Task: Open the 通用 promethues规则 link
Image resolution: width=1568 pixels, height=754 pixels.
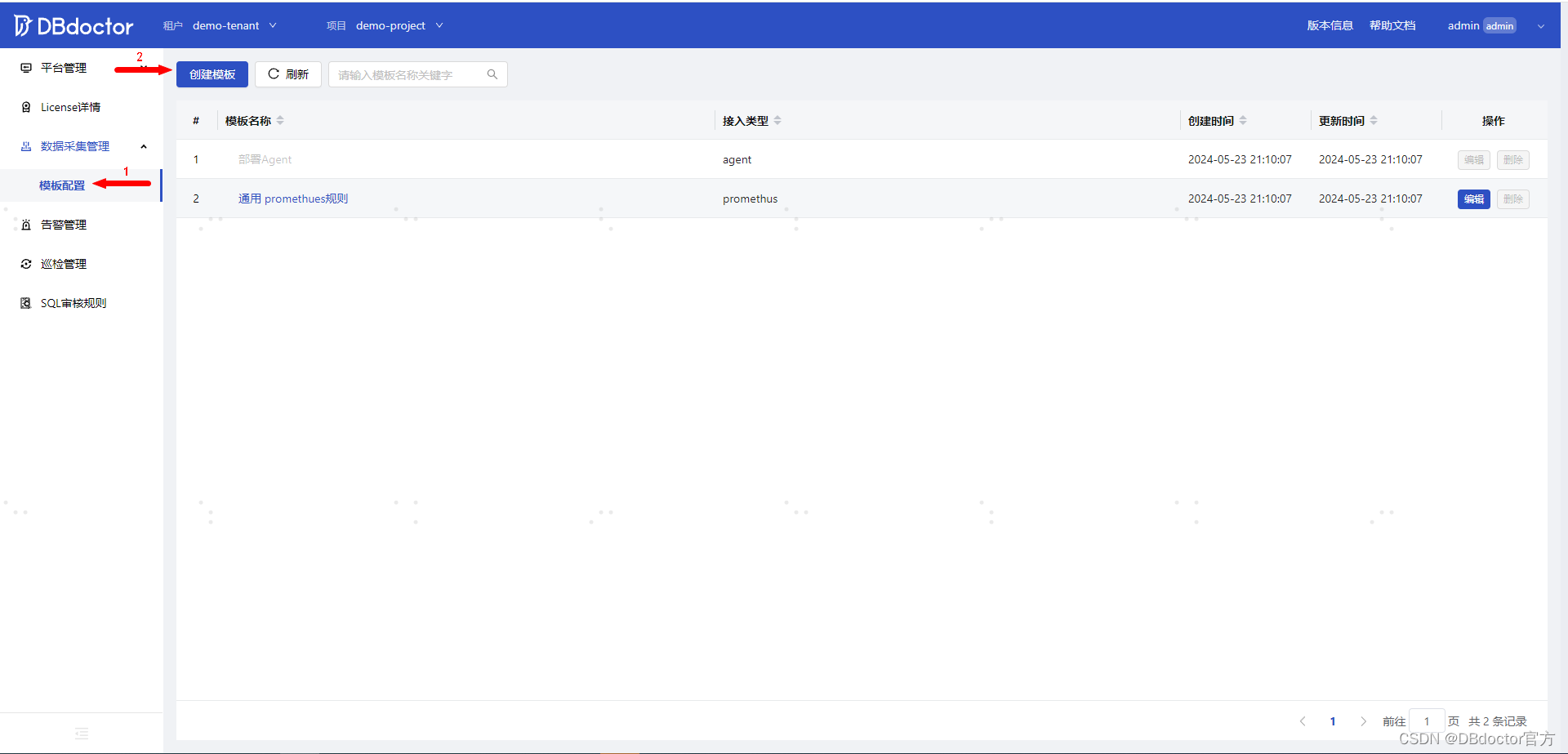Action: click(x=293, y=199)
